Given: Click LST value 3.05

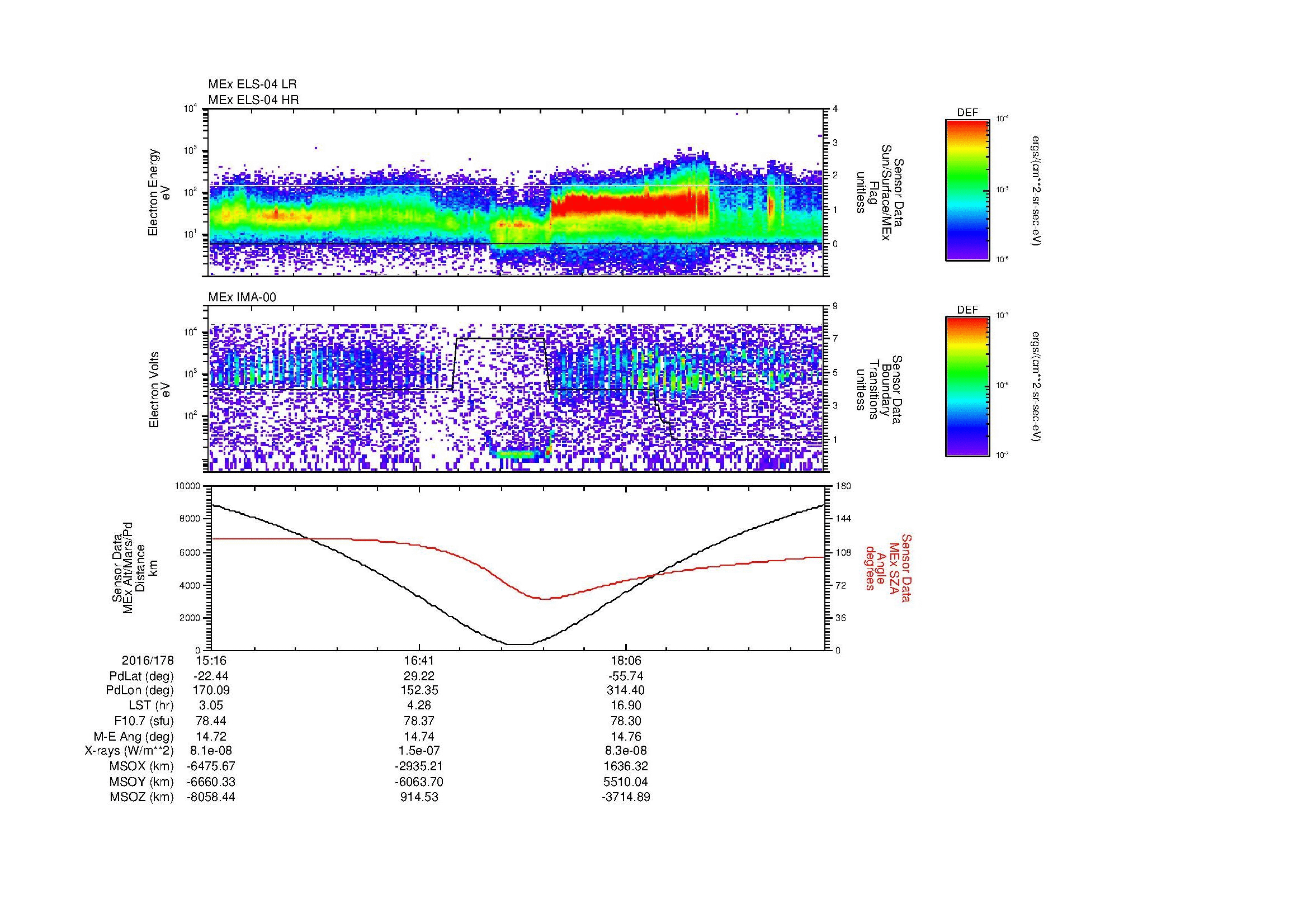Looking at the screenshot, I should 211,706.
